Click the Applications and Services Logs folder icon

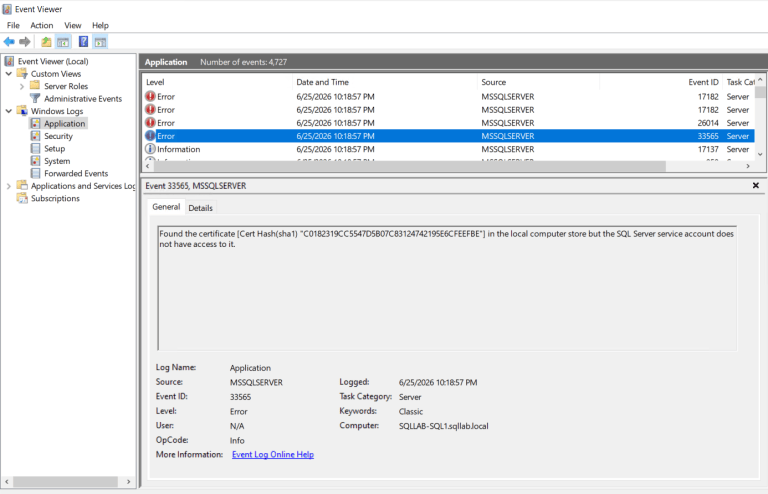tap(22, 186)
